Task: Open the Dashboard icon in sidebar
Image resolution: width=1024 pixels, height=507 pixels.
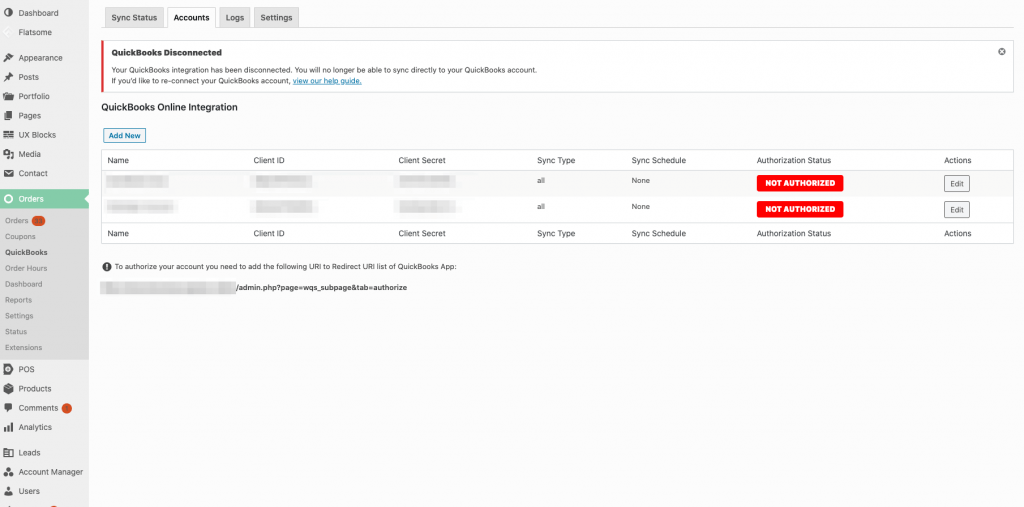Action: pos(8,13)
